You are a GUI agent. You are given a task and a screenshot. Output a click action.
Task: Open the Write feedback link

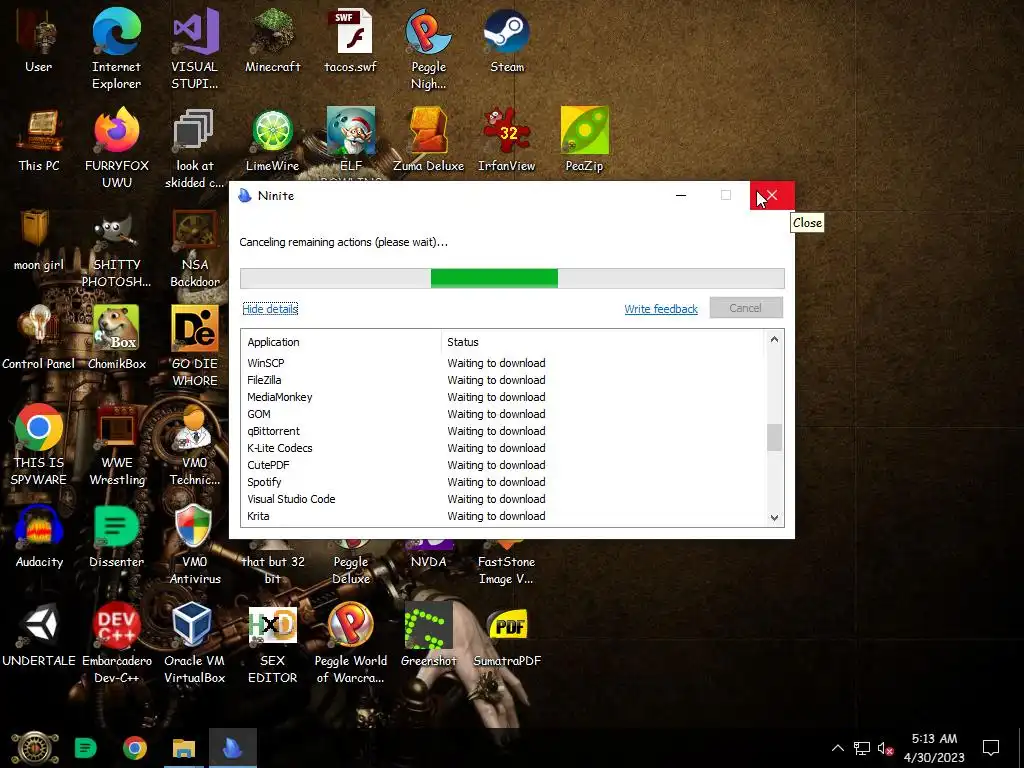pos(661,309)
